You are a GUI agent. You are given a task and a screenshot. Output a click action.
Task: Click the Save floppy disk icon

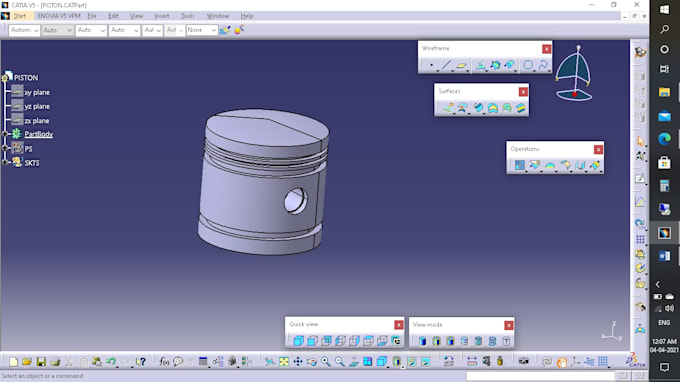[41, 362]
